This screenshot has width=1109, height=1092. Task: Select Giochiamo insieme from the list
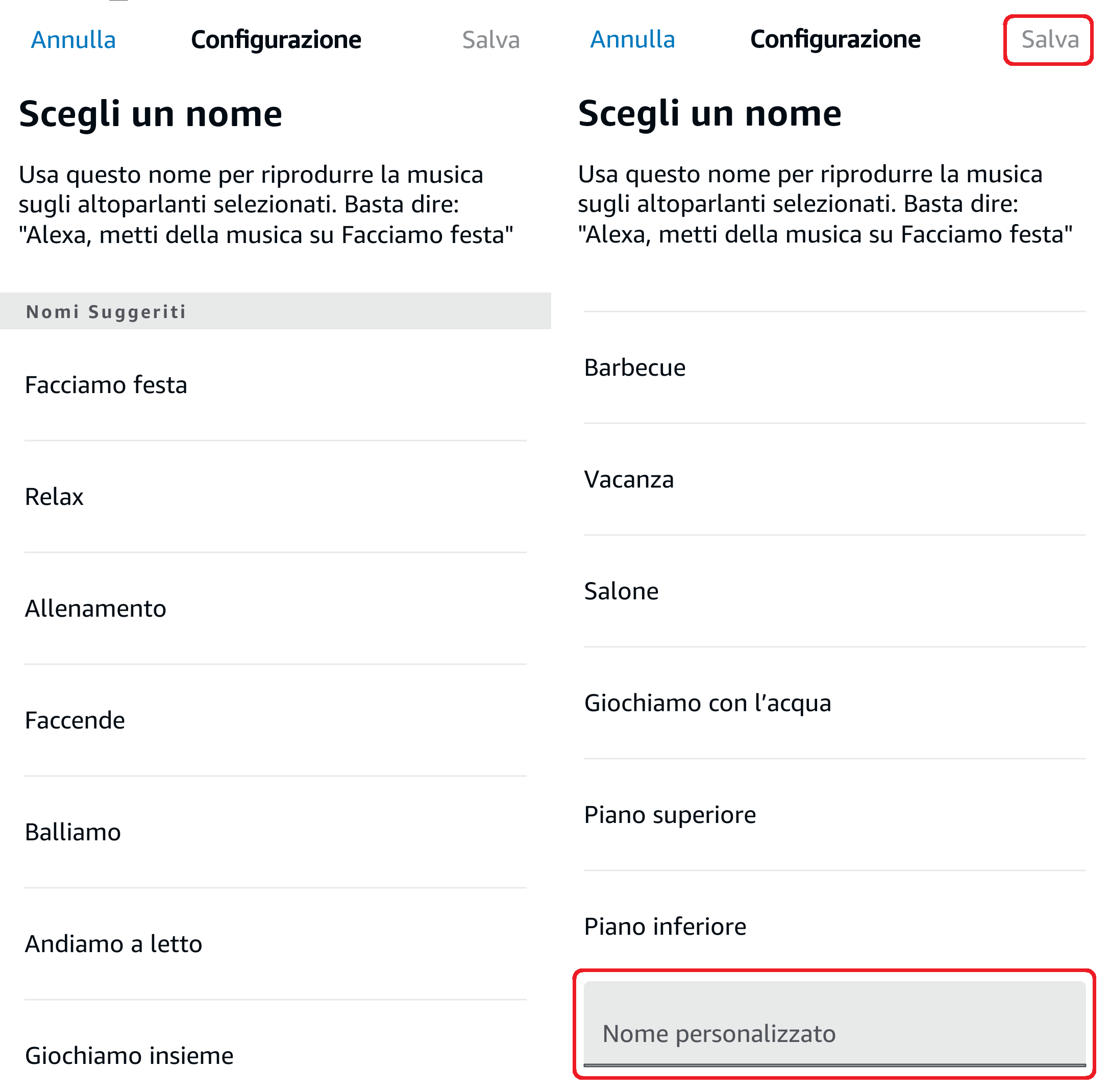pos(130,1056)
